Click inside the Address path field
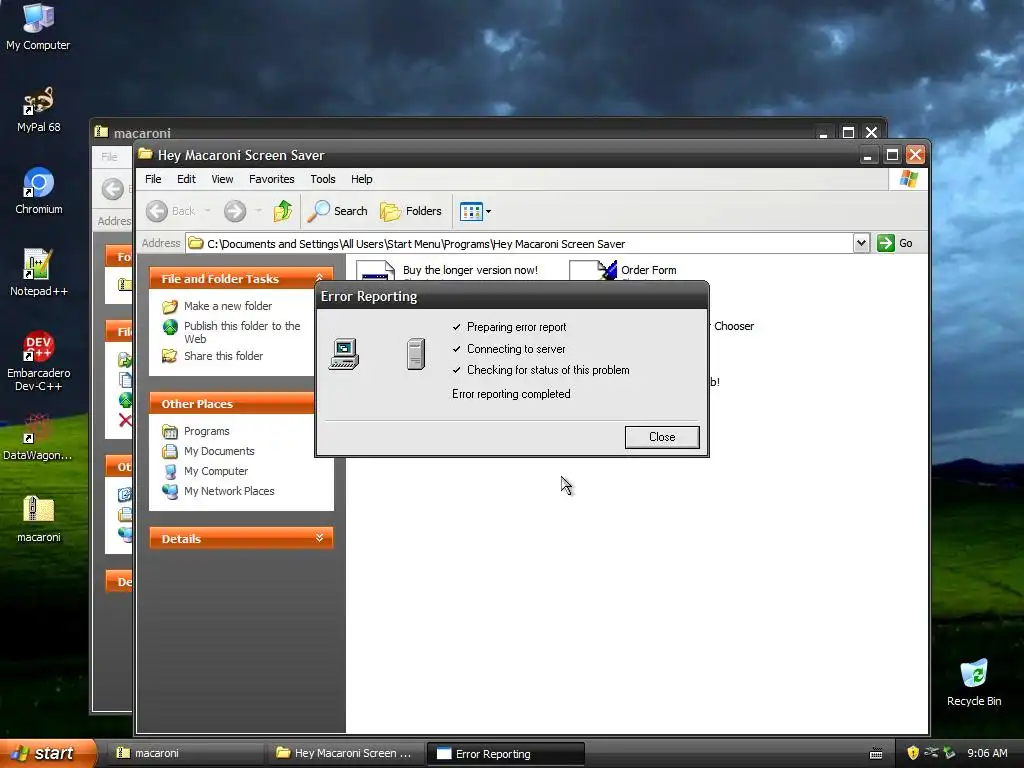Screen dimensions: 1024x768 tap(519, 244)
